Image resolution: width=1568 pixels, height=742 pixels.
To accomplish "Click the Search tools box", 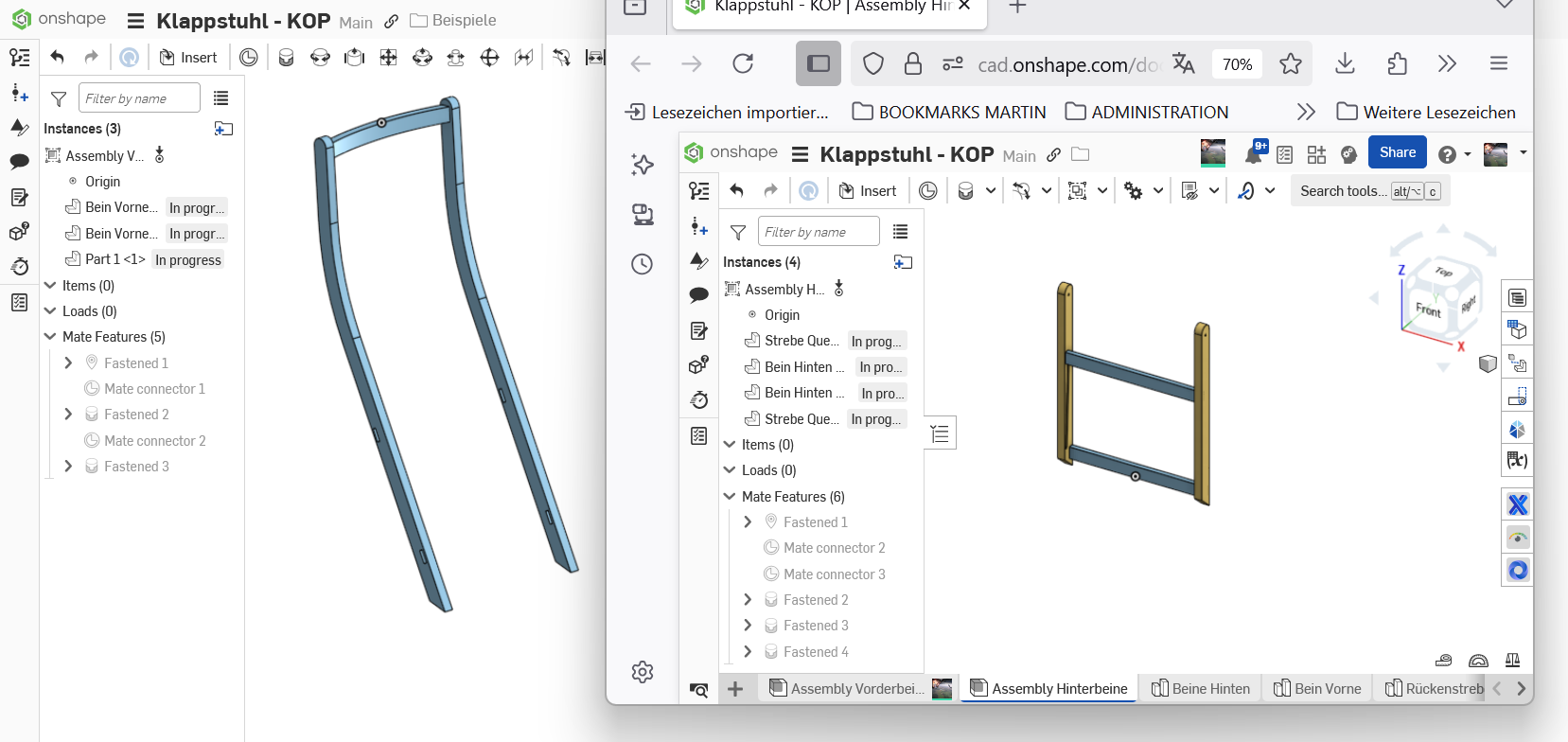I will (1369, 191).
